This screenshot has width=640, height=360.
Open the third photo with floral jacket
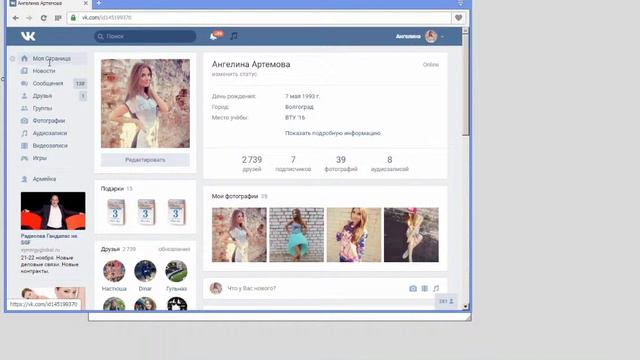pos(354,235)
